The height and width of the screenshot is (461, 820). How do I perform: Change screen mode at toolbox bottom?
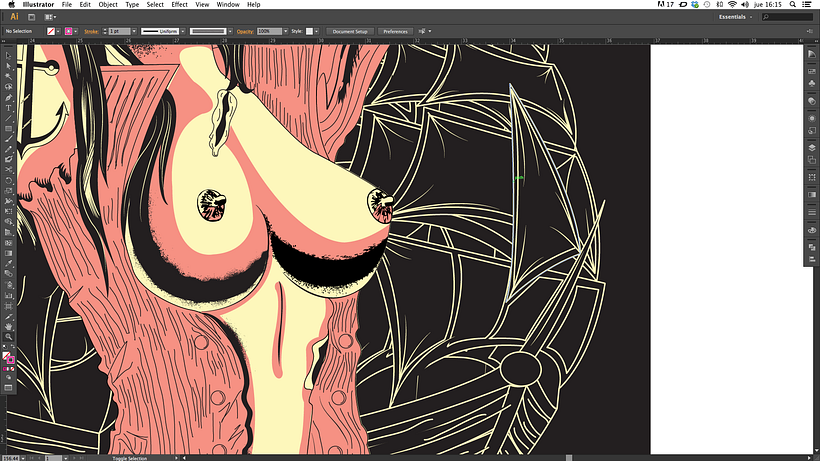pos(8,388)
